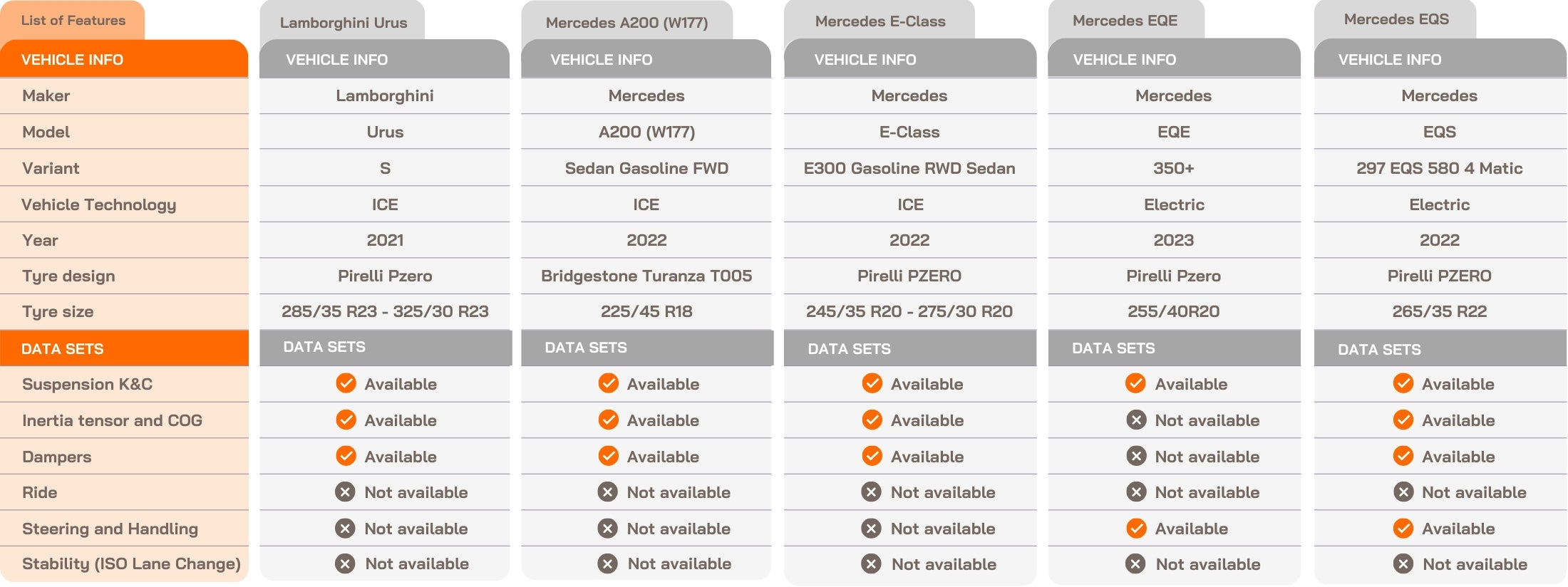Click Lamborghini Urus Steering not-available cross icon
Screen dimensions: 1568x587
coord(346,529)
